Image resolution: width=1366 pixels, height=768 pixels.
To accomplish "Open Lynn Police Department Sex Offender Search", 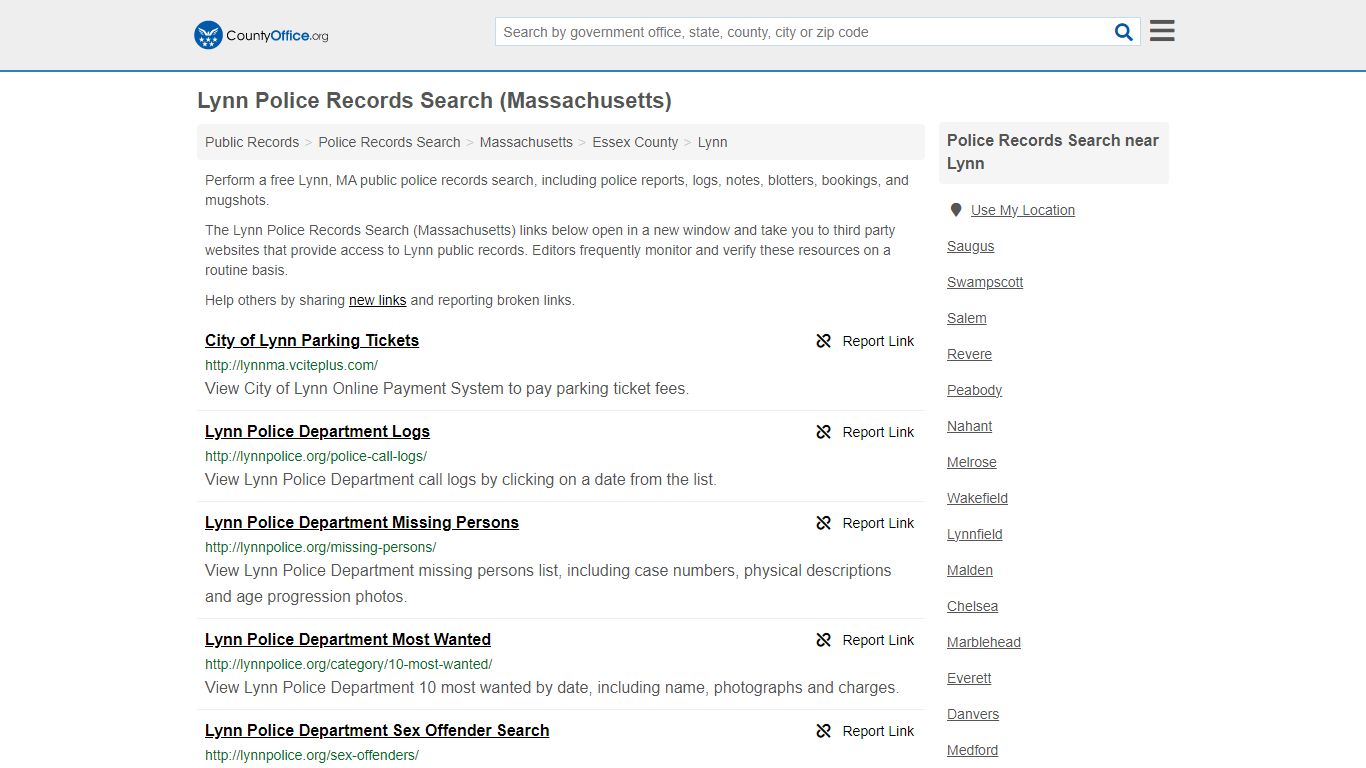I will point(377,730).
